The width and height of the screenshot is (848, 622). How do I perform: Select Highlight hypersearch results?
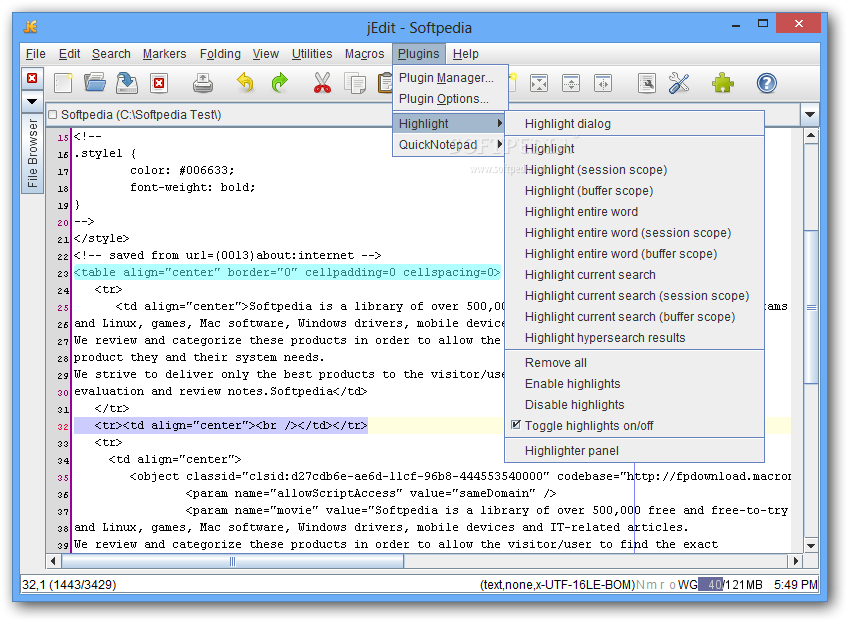coord(634,338)
